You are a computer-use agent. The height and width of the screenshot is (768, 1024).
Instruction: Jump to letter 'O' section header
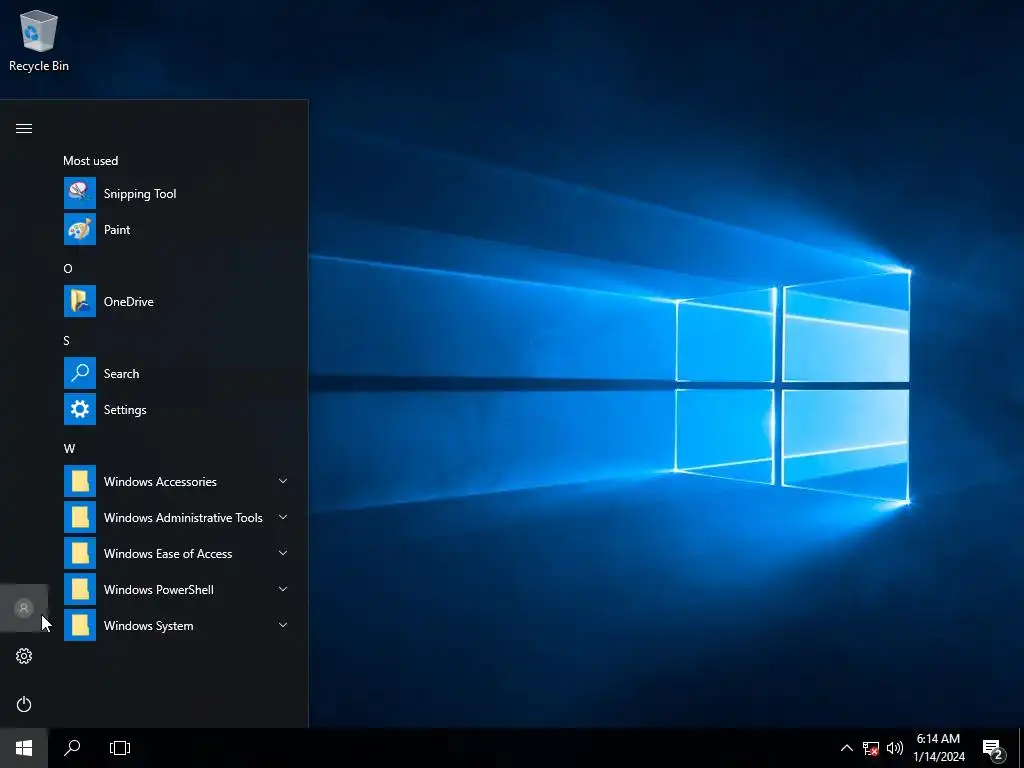(x=68, y=268)
